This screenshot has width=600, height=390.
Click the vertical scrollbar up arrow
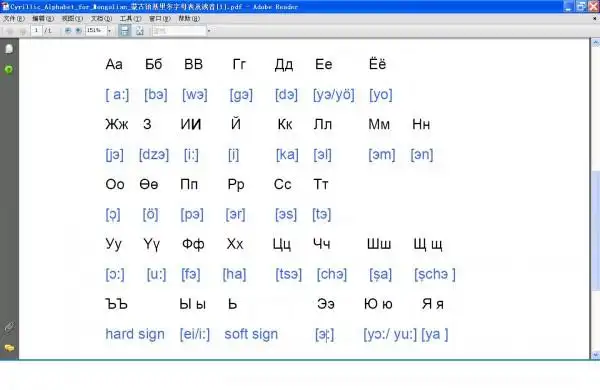(595, 43)
